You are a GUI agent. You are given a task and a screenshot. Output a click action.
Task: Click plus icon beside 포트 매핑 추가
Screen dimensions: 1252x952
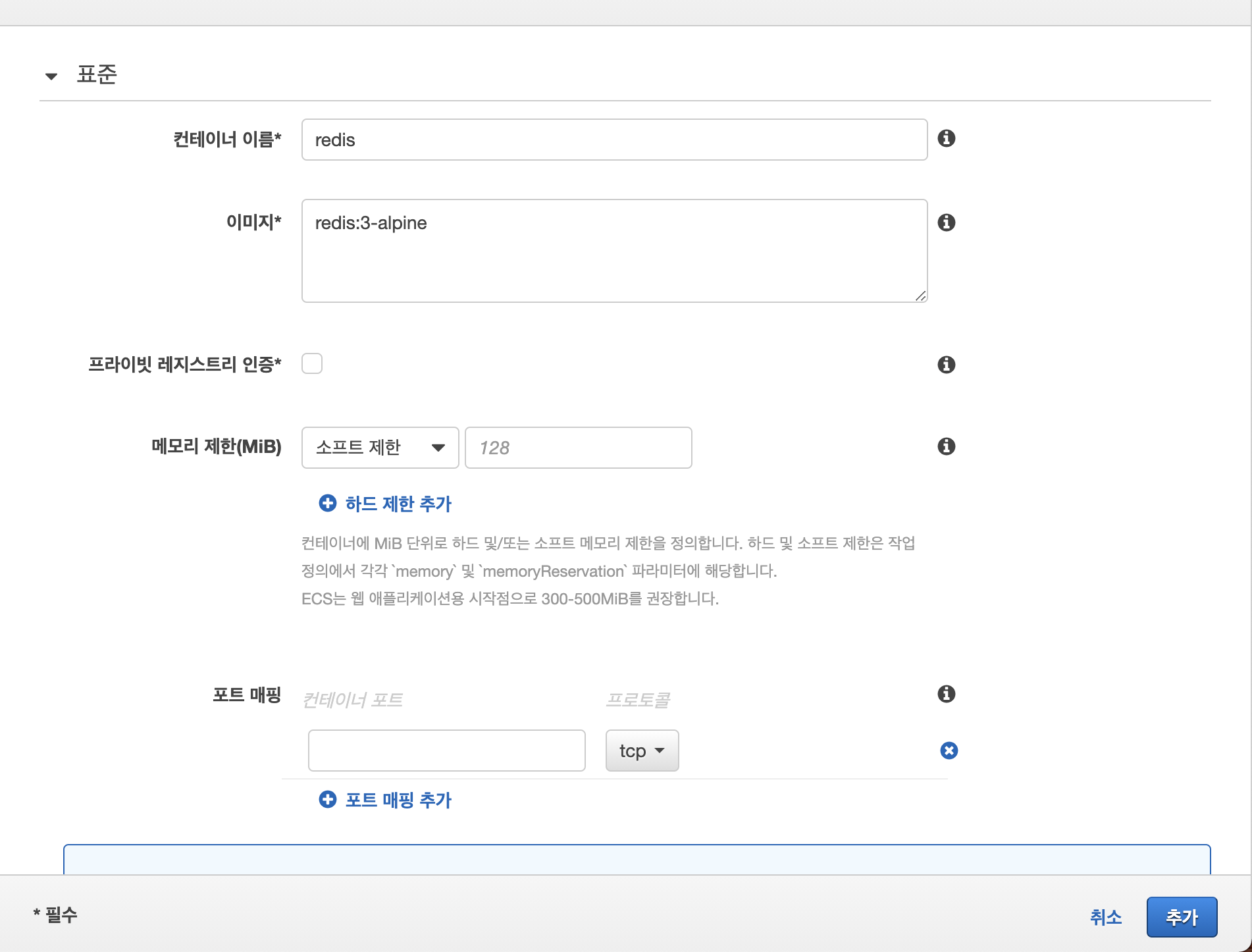click(x=327, y=800)
